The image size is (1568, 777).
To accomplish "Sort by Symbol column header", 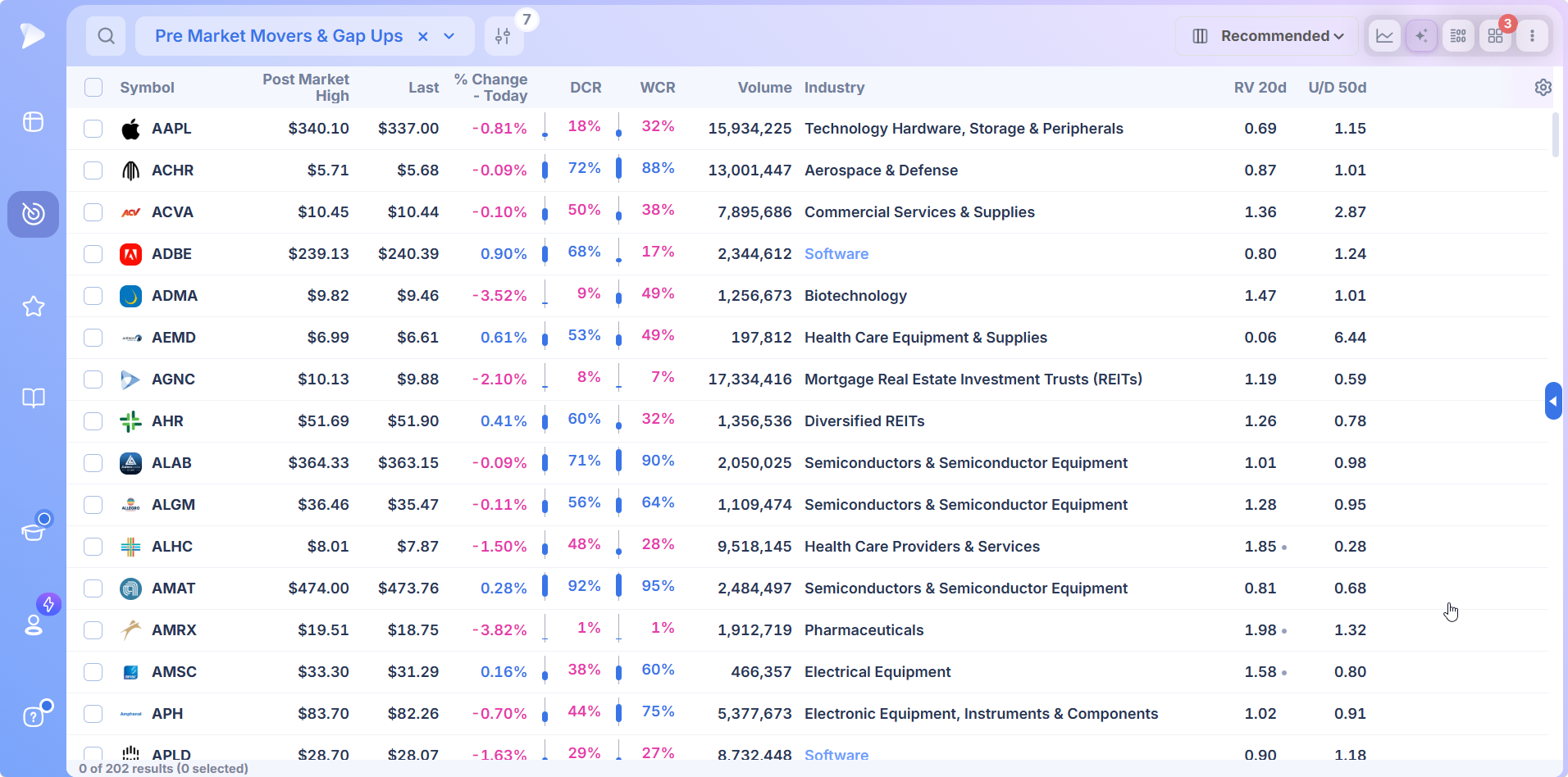I will (x=147, y=88).
